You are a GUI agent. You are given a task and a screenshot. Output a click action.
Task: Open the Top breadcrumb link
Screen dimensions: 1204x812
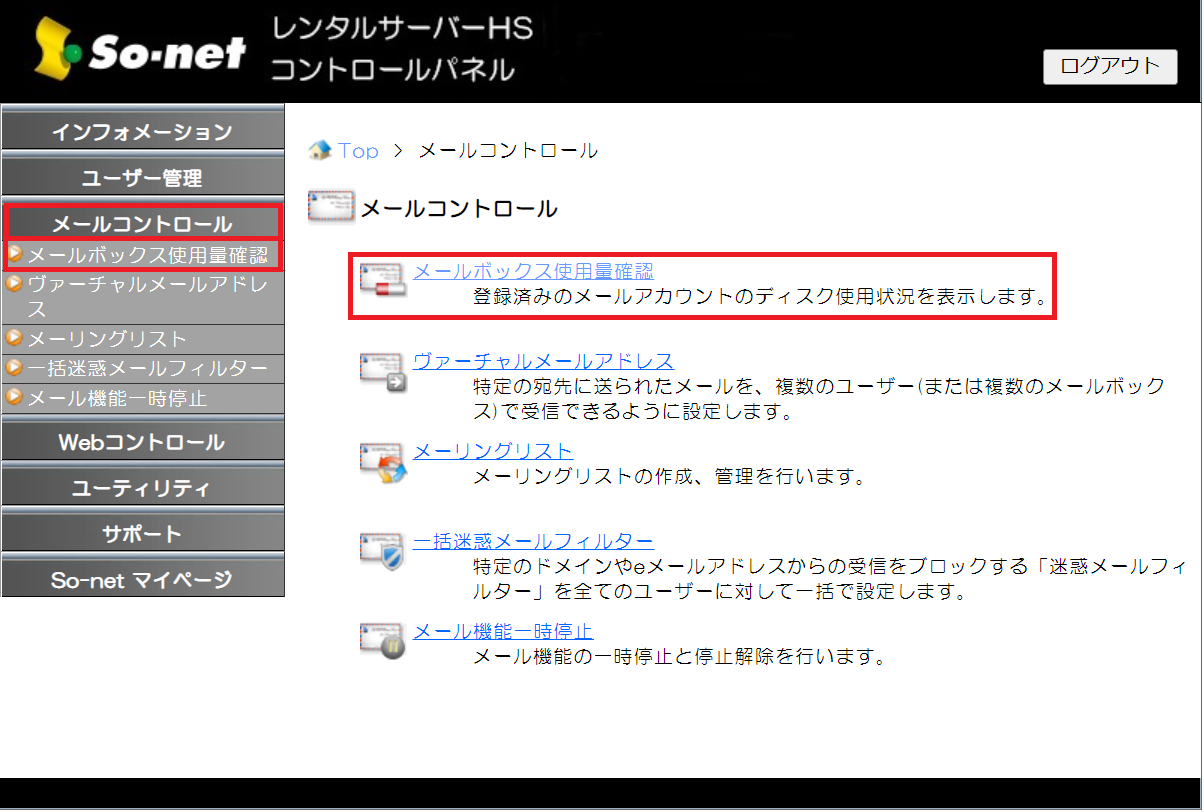(x=358, y=151)
